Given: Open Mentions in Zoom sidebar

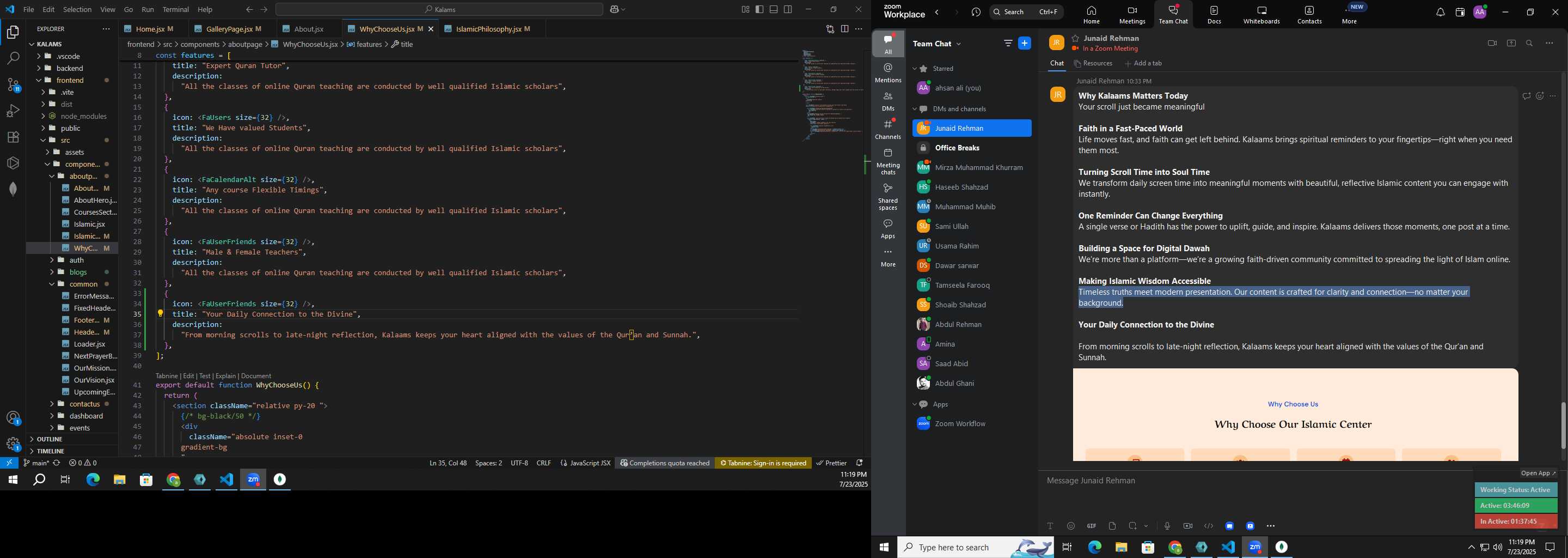Looking at the screenshot, I should pos(888,72).
